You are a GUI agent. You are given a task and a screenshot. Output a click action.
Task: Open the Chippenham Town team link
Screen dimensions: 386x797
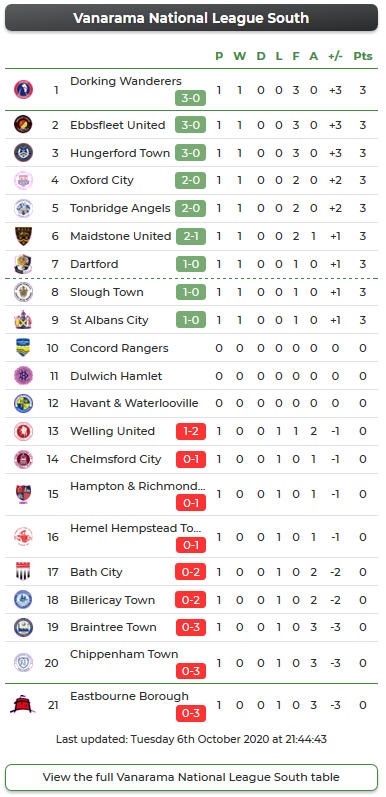pos(124,654)
